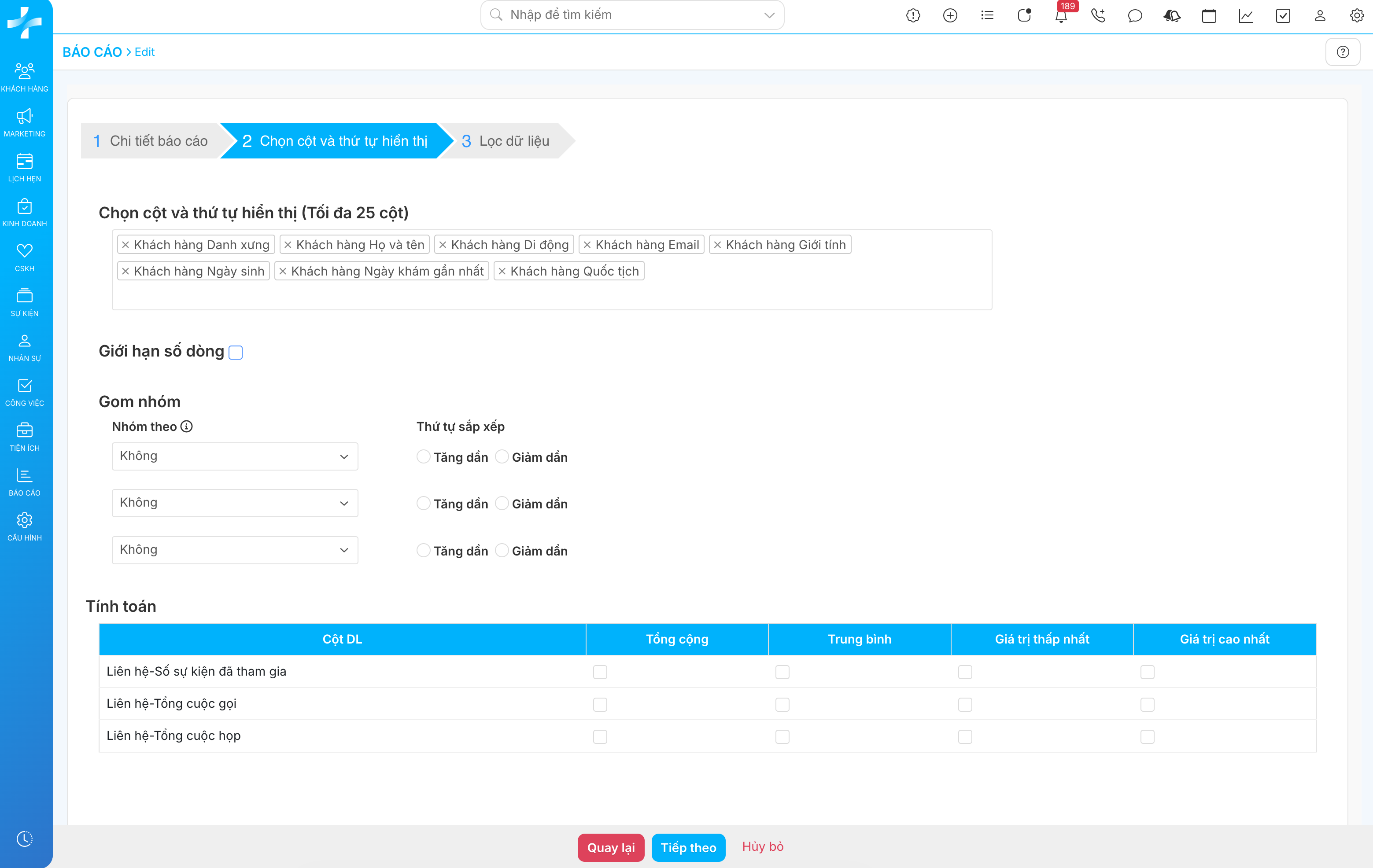Enable the Giới hạn số dòng checkbox
This screenshot has height=868, width=1373.
(x=236, y=353)
